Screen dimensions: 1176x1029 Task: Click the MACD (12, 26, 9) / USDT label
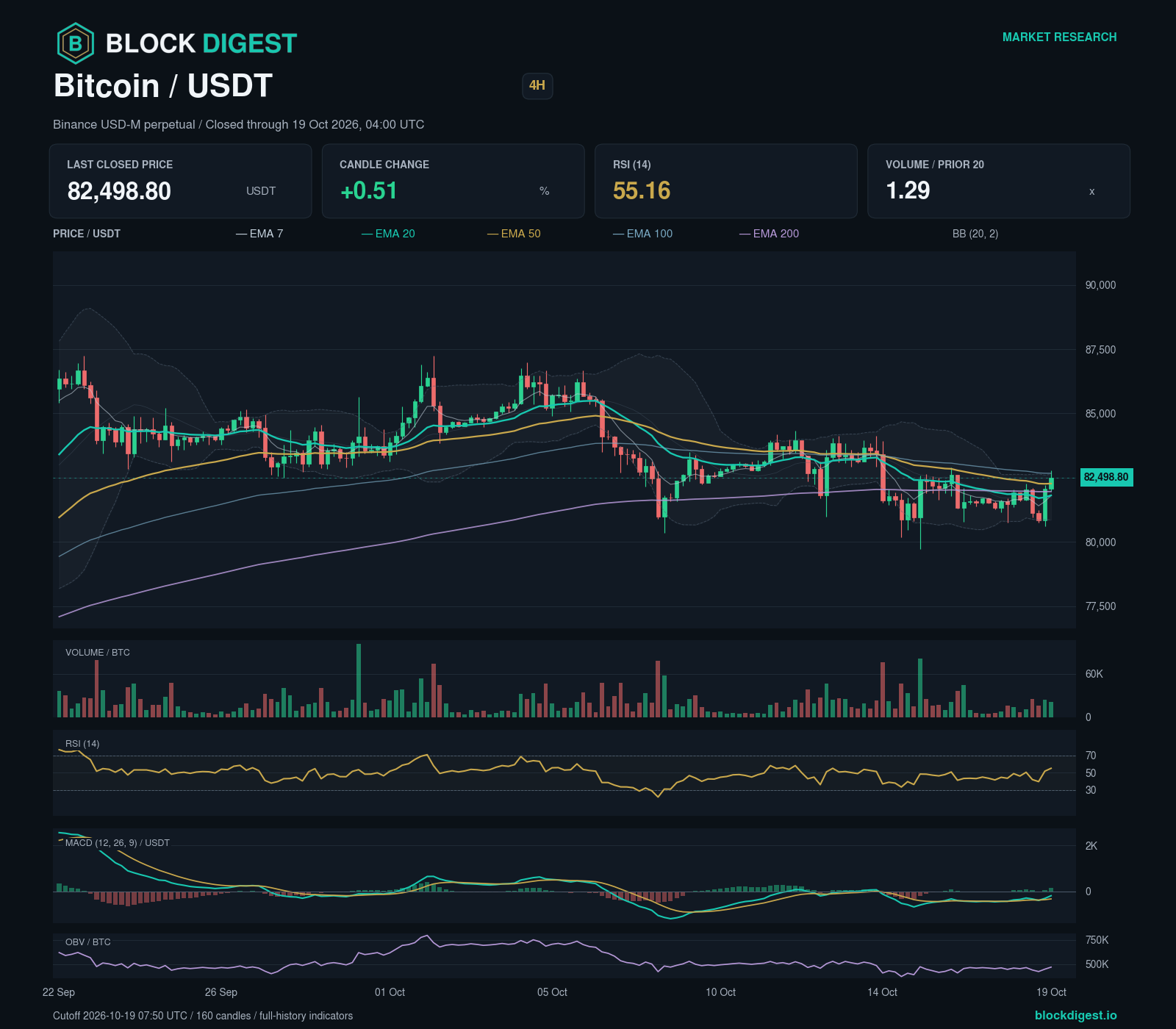coord(118,843)
